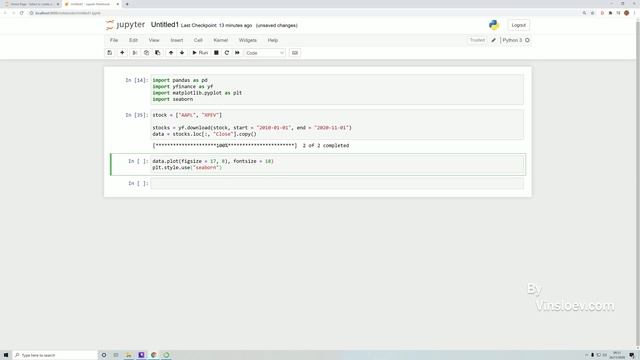Viewport: 640px width, 360px height.
Task: Click the kernel idle circle indicator
Action: click(527, 40)
